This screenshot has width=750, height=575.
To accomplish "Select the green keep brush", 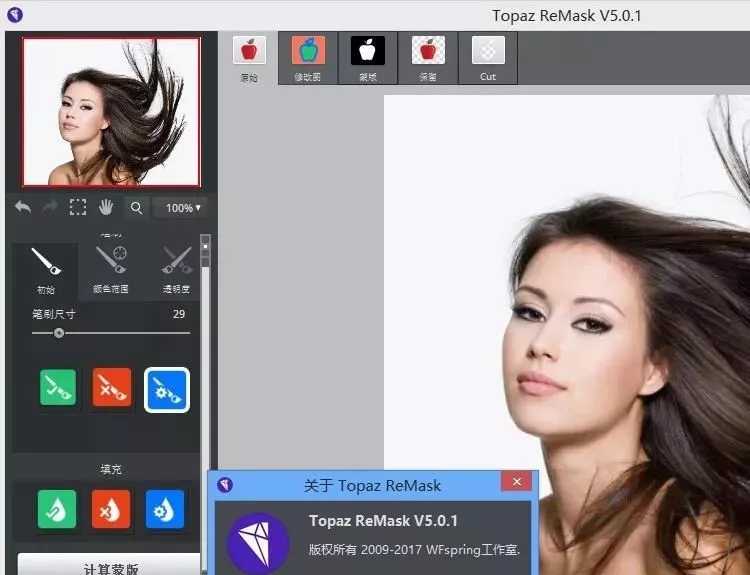I will coord(58,387).
